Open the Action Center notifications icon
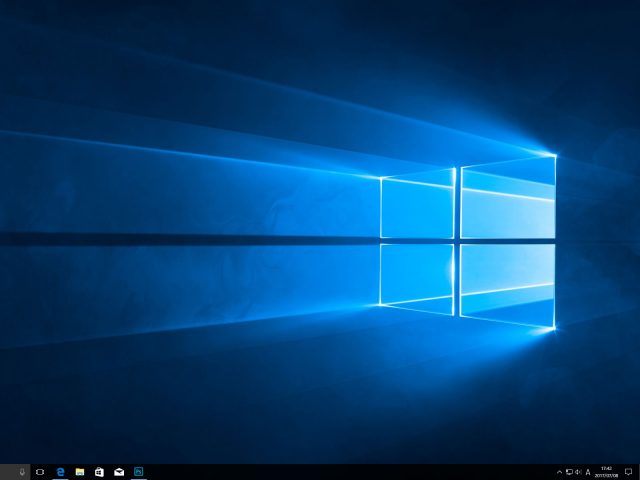 click(629, 472)
